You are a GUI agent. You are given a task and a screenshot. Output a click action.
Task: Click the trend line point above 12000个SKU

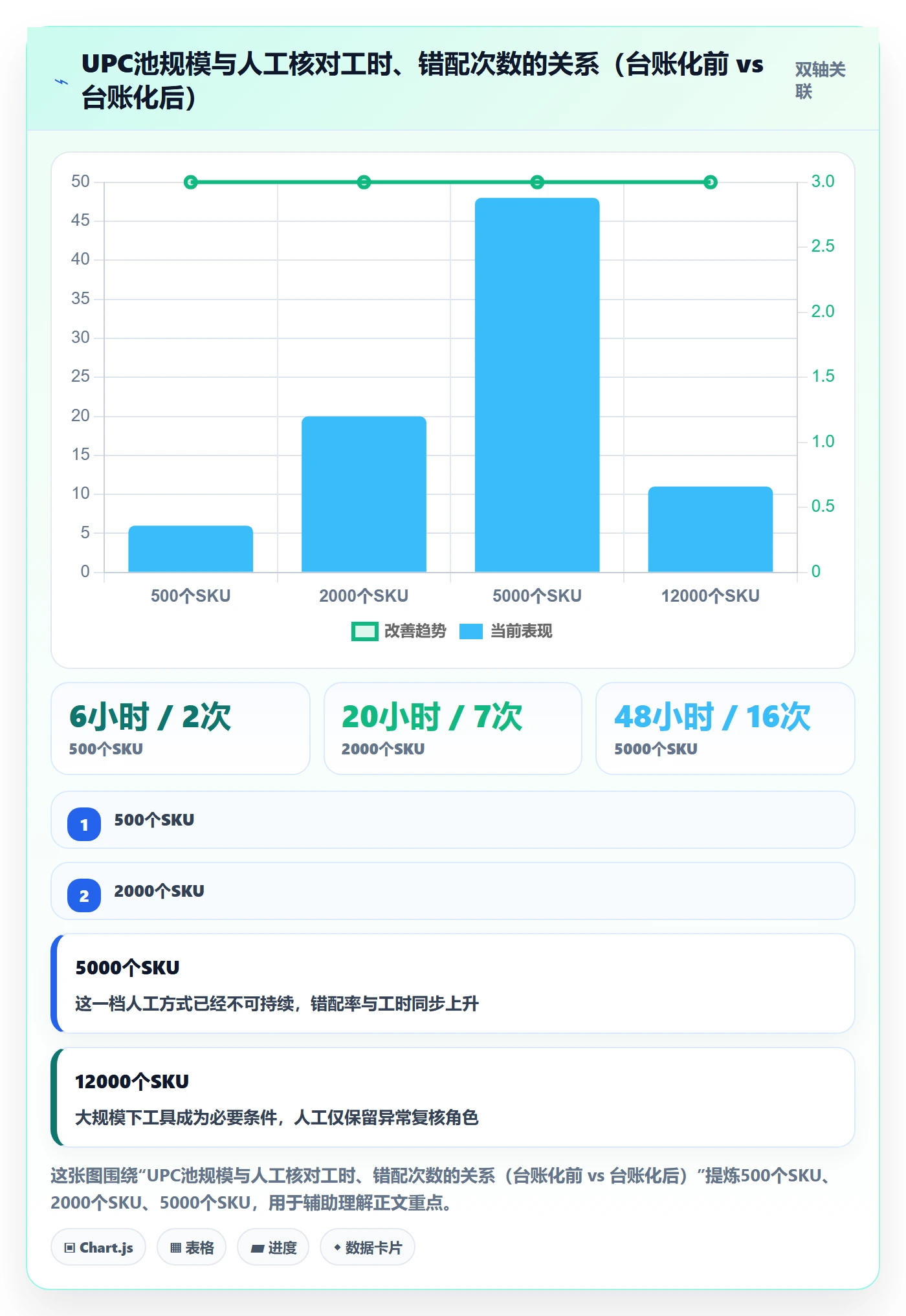pyautogui.click(x=711, y=182)
